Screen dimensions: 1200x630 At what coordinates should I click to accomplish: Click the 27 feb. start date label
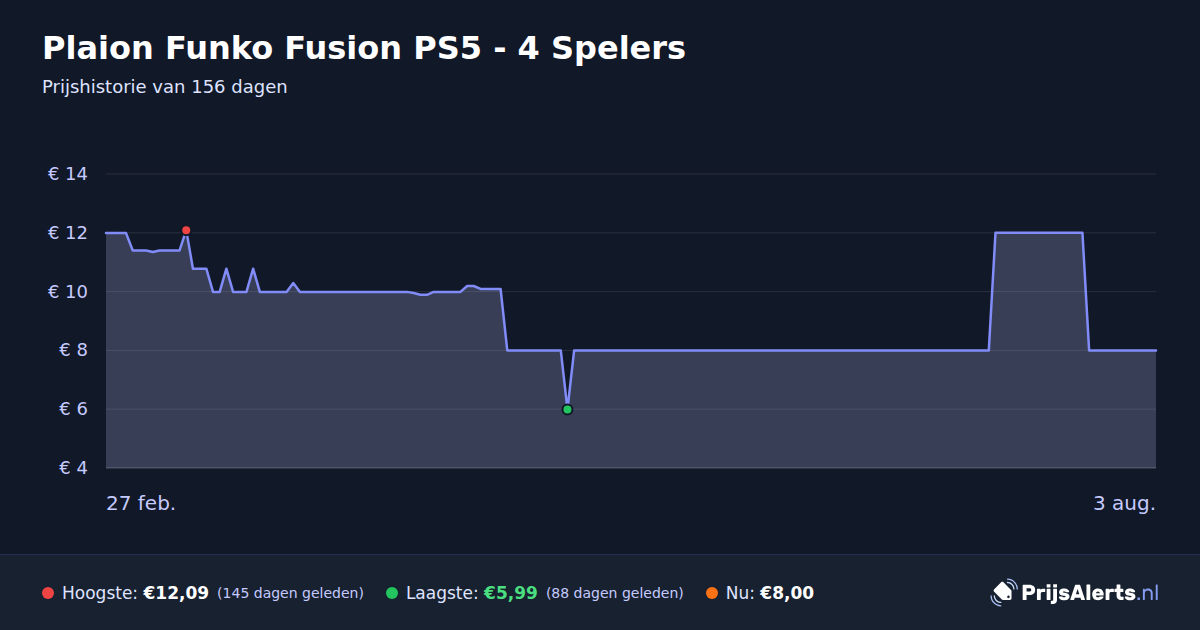tap(141, 503)
